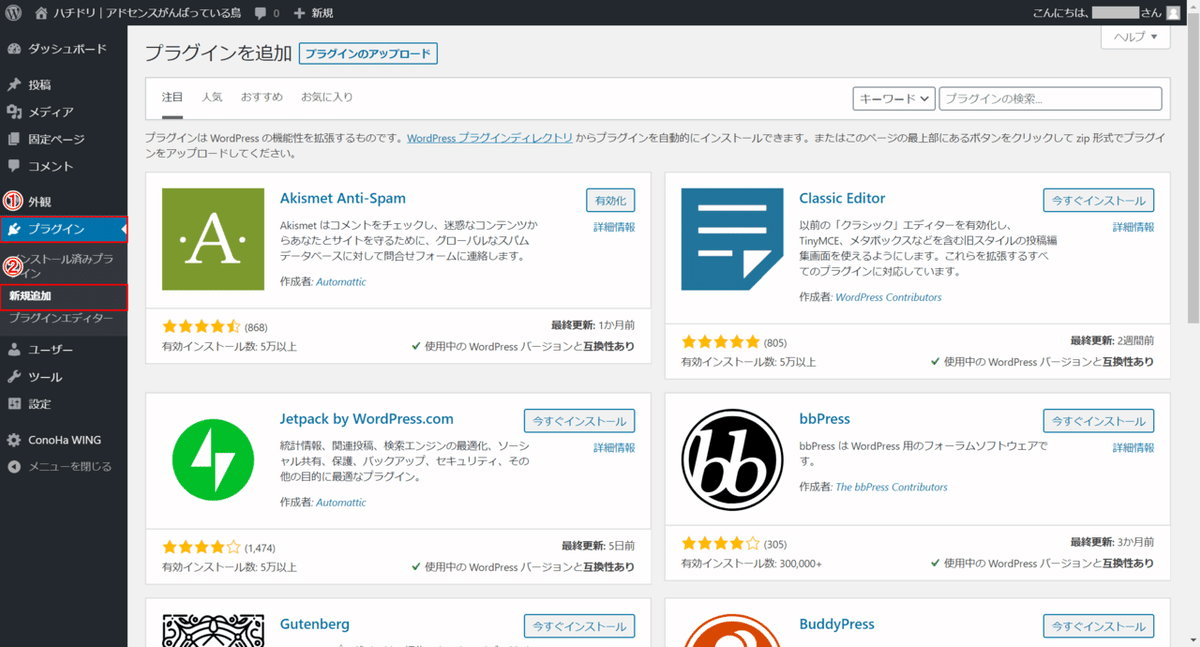Open 詳細情報 for Classic Editor

point(1134,227)
